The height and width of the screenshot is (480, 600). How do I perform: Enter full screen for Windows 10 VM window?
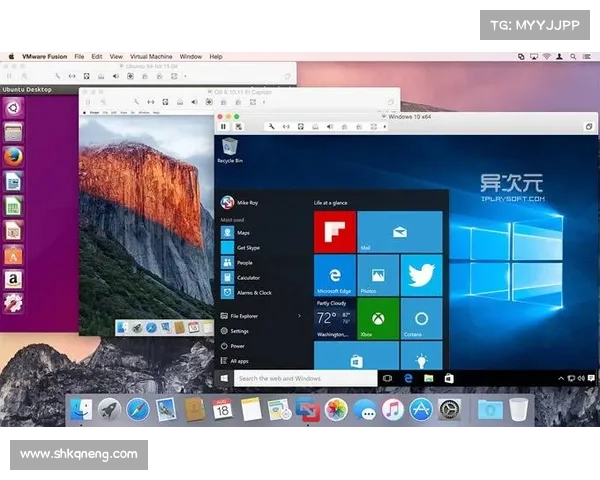click(x=589, y=127)
